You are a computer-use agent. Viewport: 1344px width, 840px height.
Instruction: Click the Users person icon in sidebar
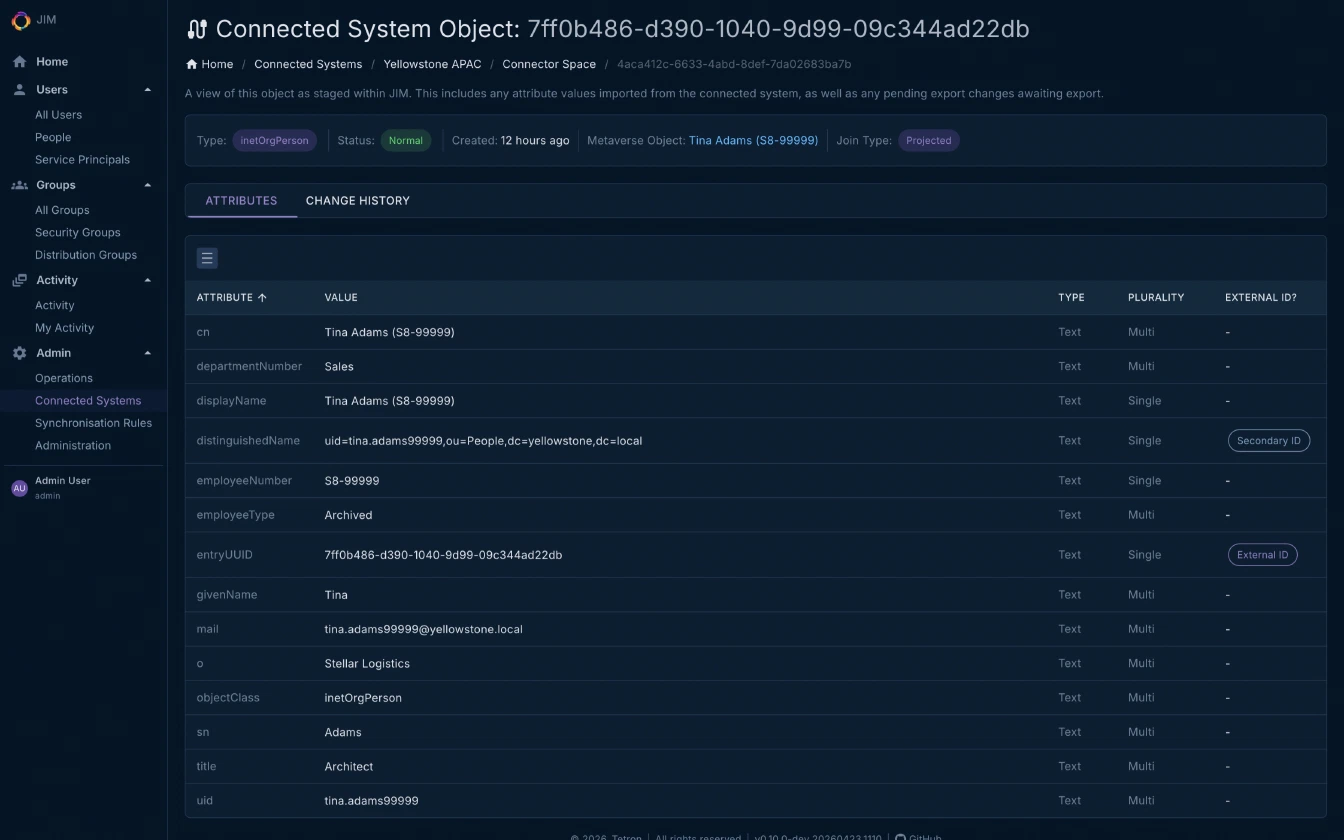pos(17,89)
